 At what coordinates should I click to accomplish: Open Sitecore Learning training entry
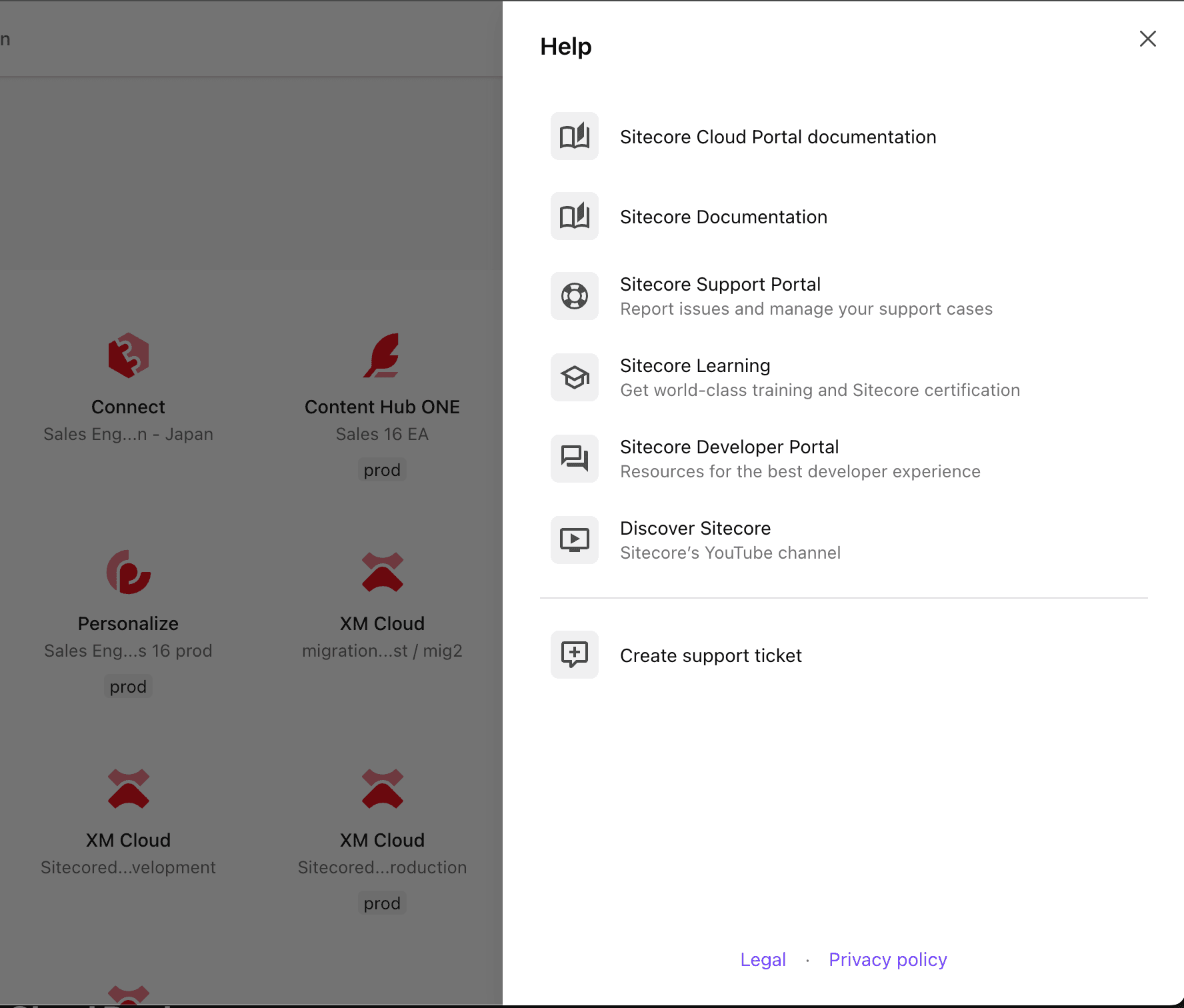coord(695,365)
